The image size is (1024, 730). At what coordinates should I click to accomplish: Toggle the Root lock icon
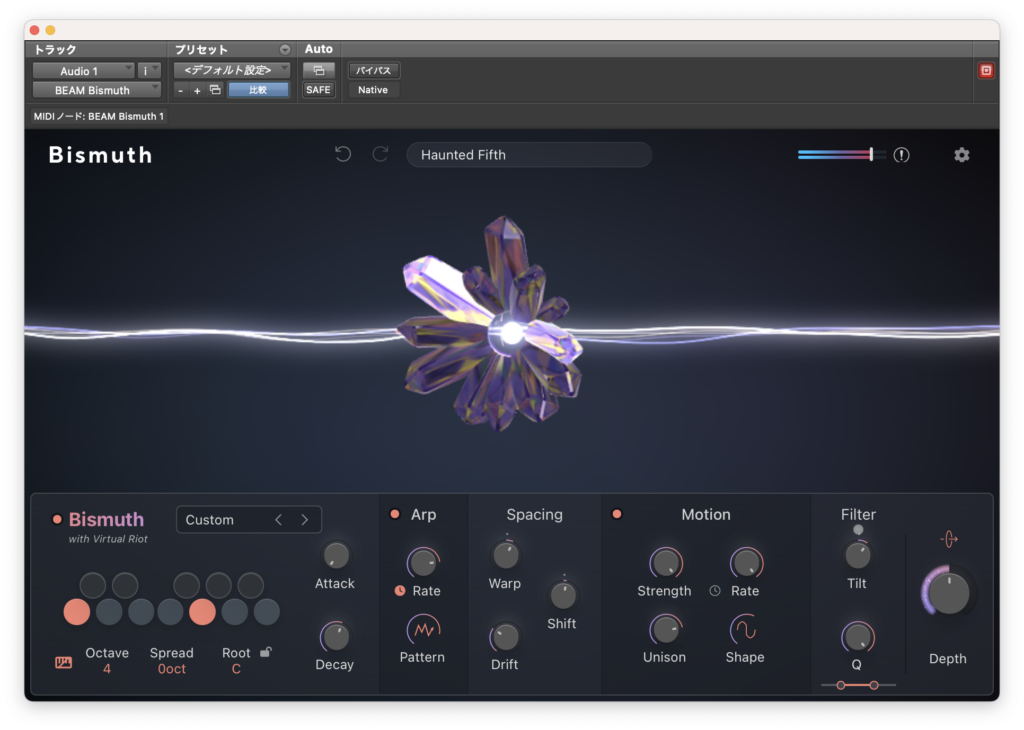click(266, 652)
